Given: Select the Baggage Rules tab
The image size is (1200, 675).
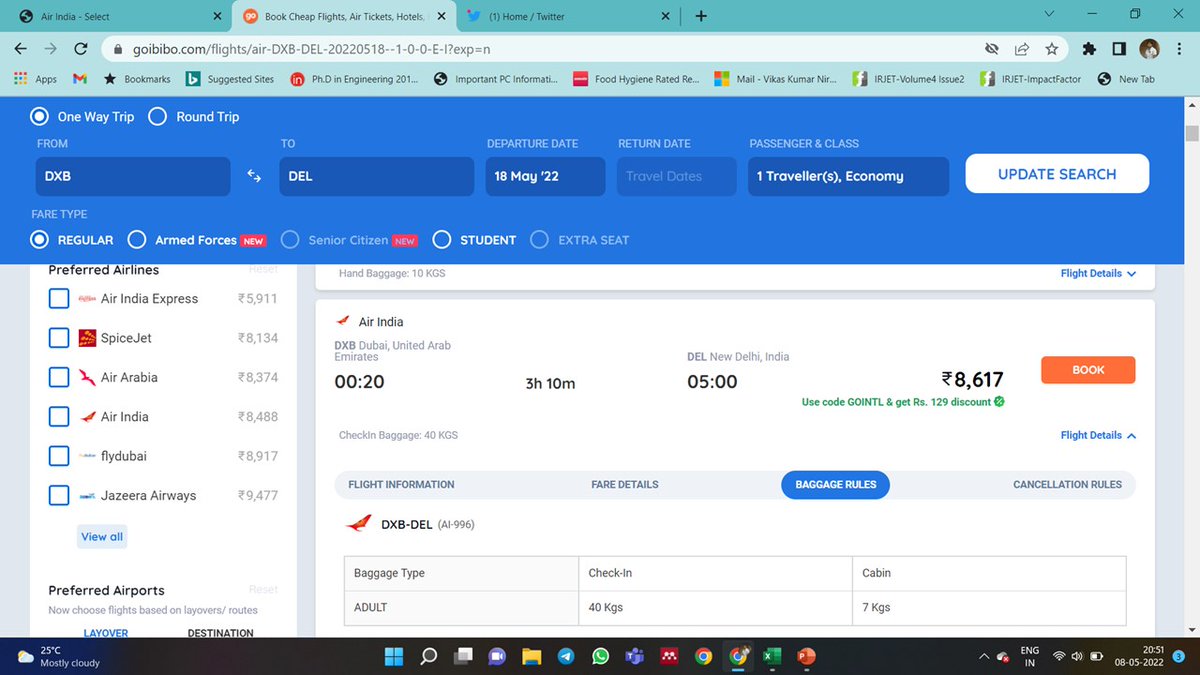Looking at the screenshot, I should click(x=835, y=484).
